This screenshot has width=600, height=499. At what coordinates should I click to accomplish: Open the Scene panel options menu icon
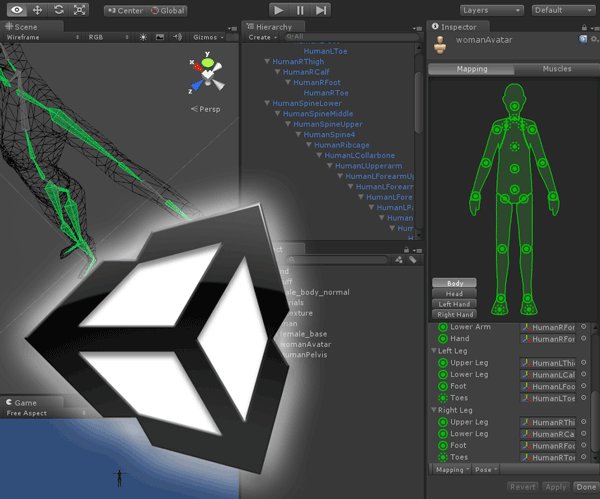point(232,28)
